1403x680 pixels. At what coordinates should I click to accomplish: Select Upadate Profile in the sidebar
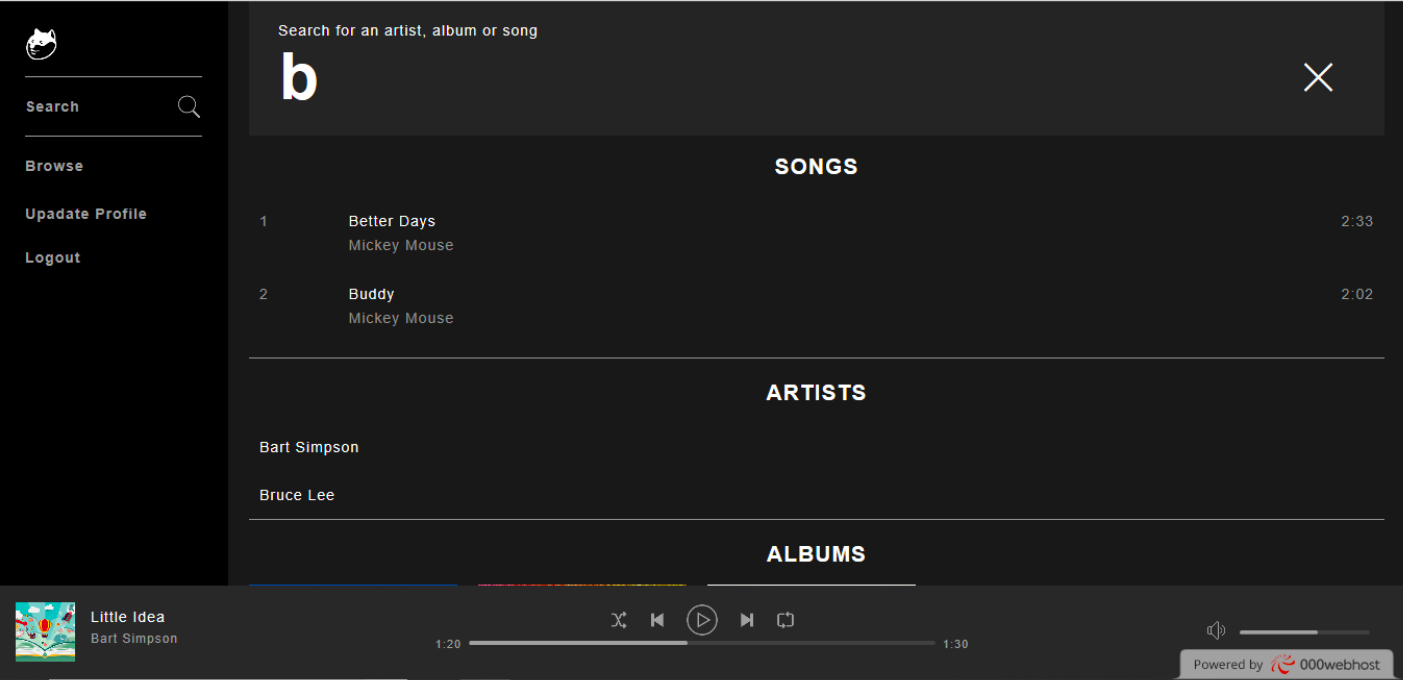coord(86,213)
